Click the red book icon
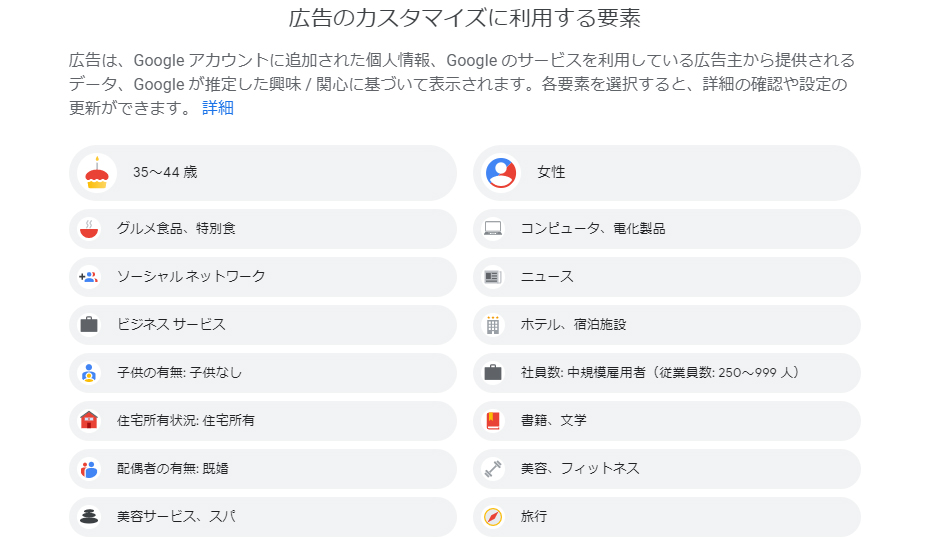 coord(493,421)
